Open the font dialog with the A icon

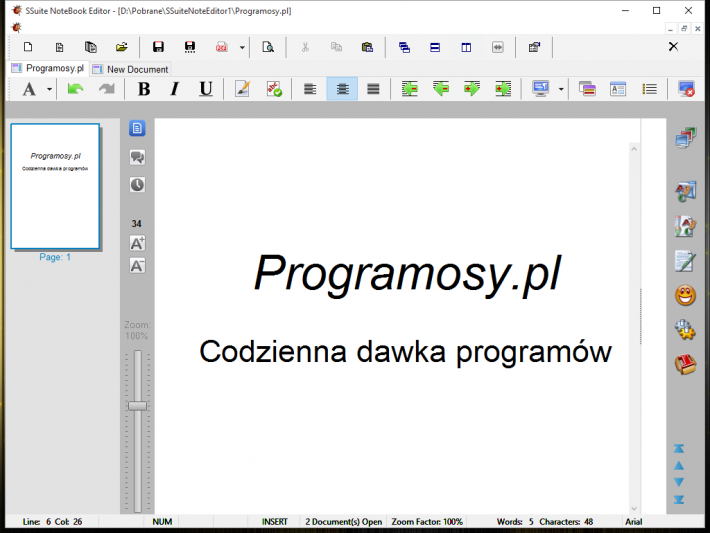[x=29, y=89]
